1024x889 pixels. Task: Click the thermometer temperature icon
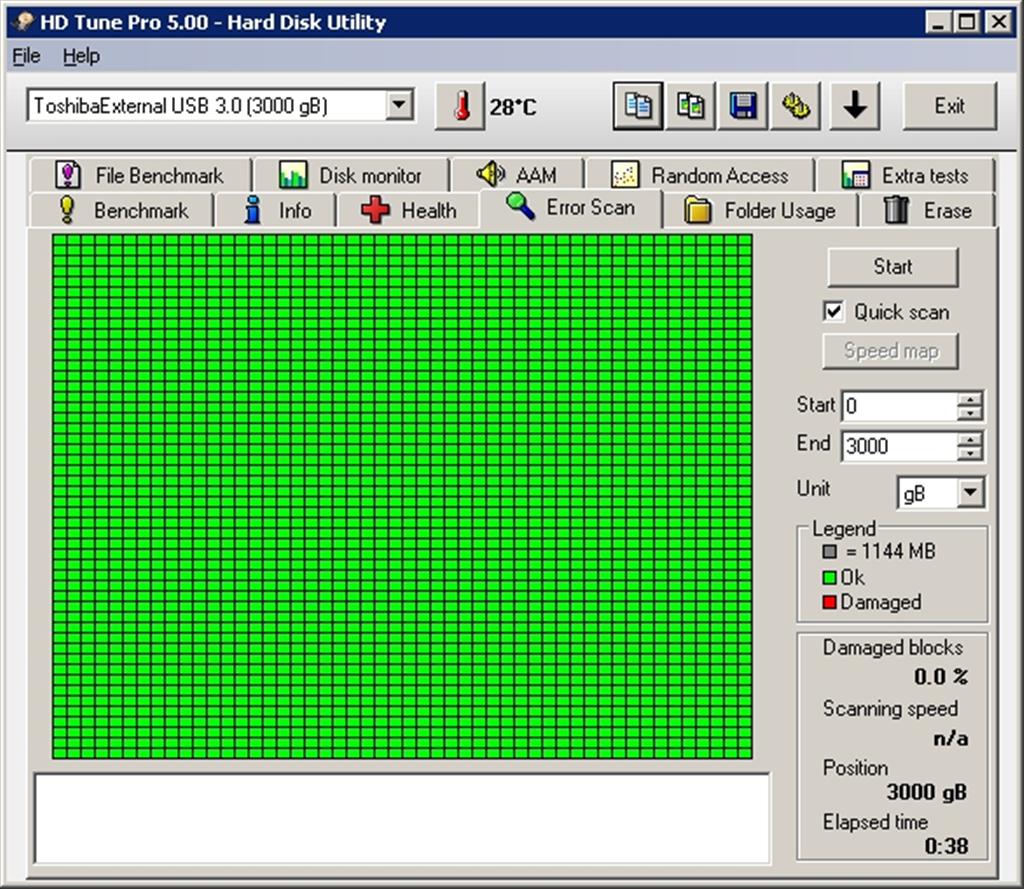pos(460,106)
